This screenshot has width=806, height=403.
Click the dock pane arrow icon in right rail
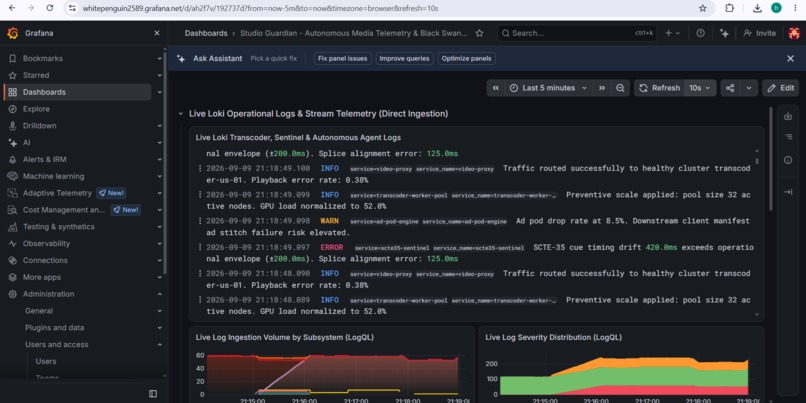(787, 192)
